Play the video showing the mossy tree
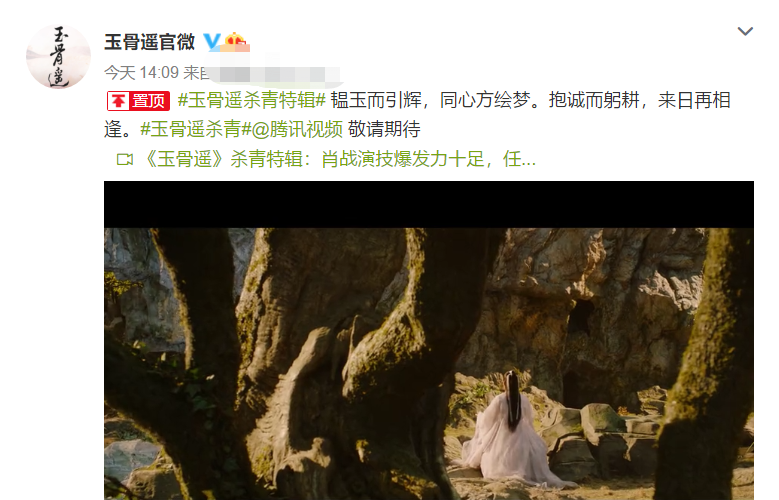 (429, 340)
